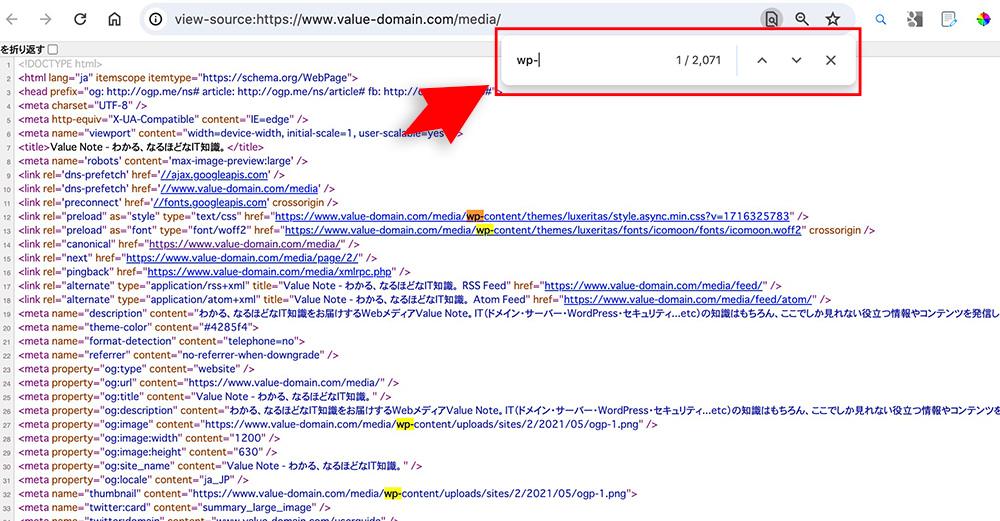Go back to the previous page
This screenshot has height=521, width=1000.
(12, 19)
